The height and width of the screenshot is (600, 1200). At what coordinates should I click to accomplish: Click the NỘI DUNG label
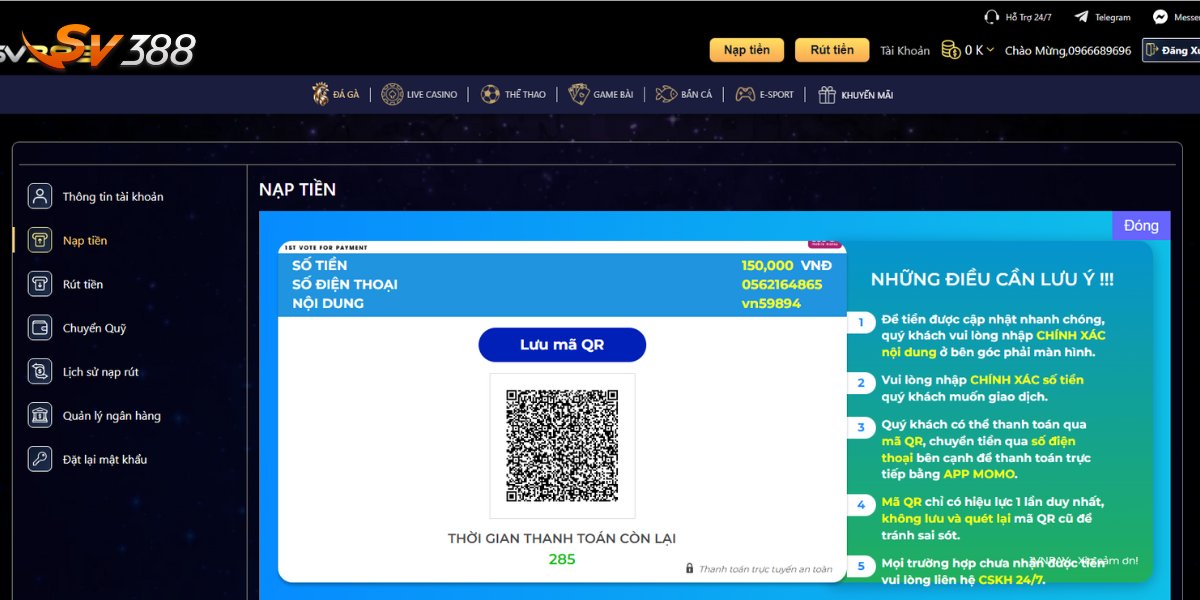point(328,303)
